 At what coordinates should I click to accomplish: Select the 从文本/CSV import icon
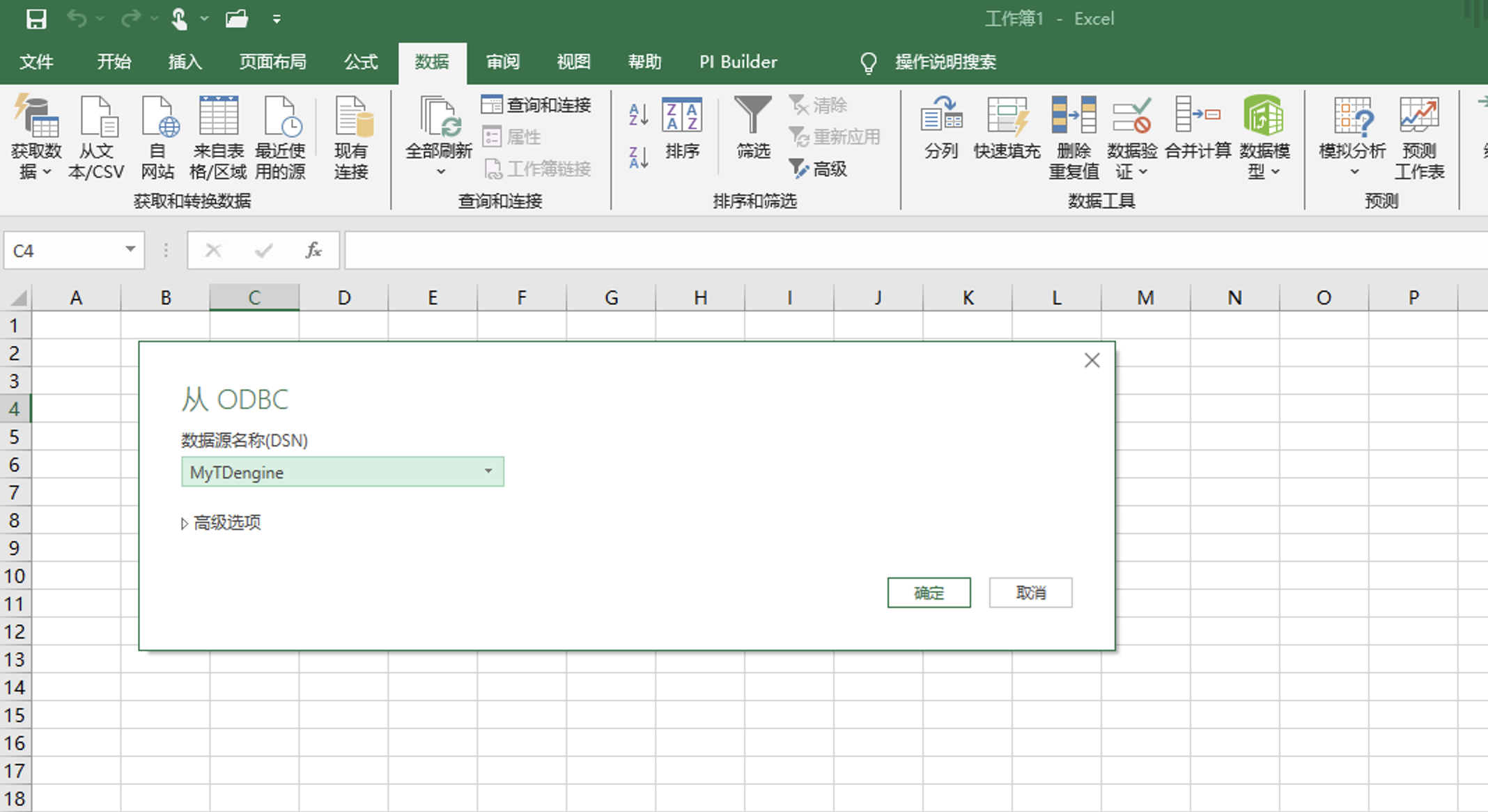(x=98, y=136)
